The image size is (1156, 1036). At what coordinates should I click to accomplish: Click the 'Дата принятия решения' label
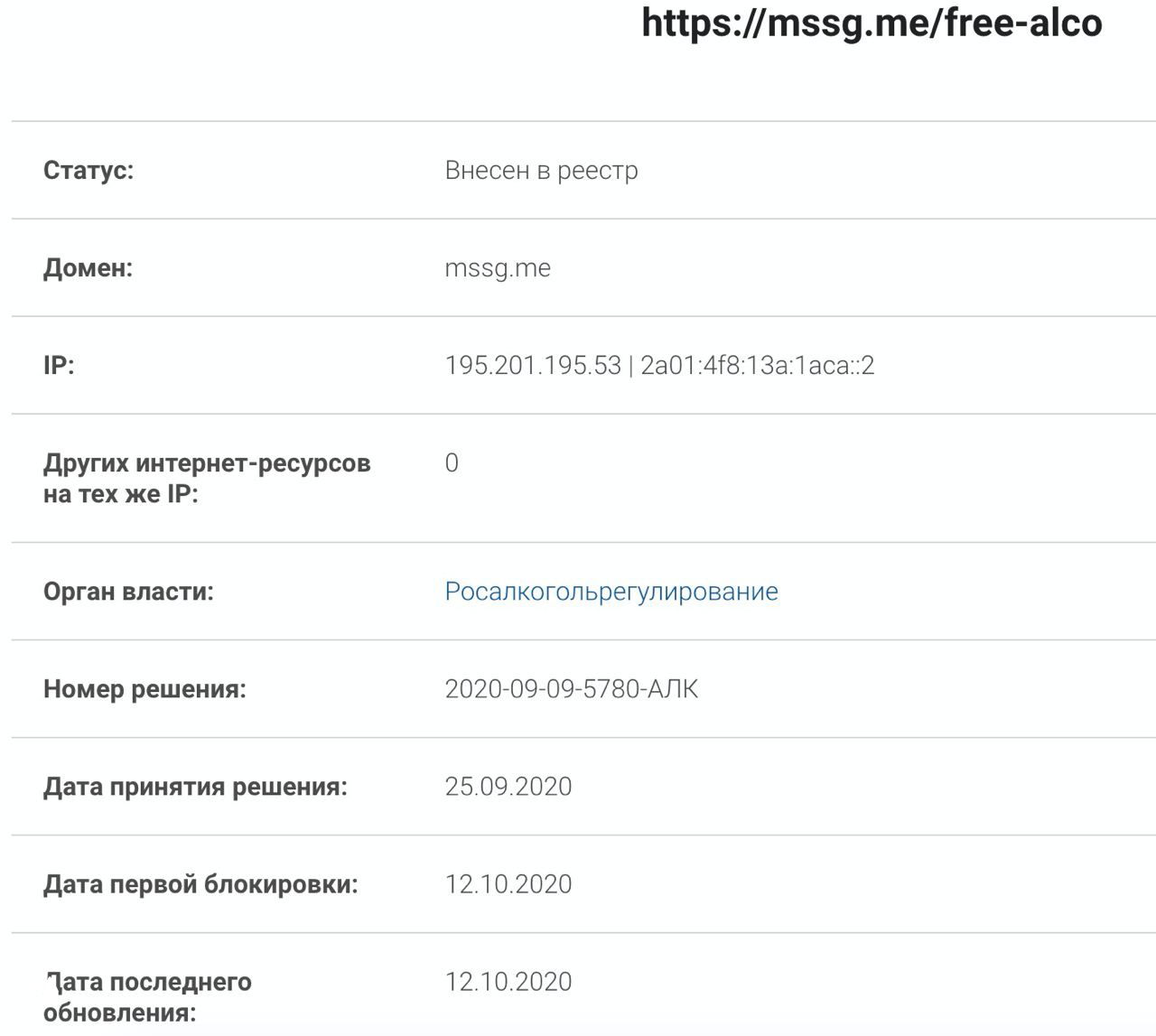(x=195, y=787)
